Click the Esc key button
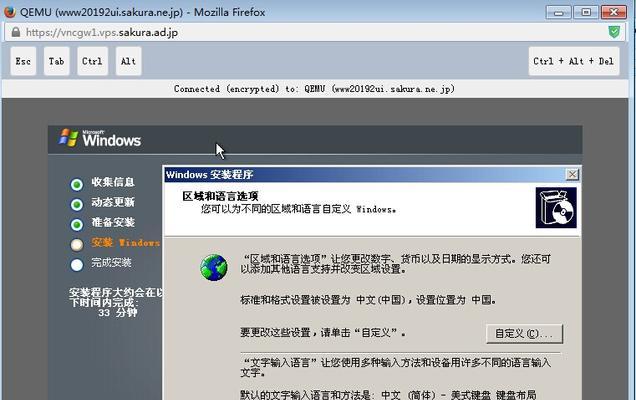Screen dimensions: 636x400 point(23,61)
